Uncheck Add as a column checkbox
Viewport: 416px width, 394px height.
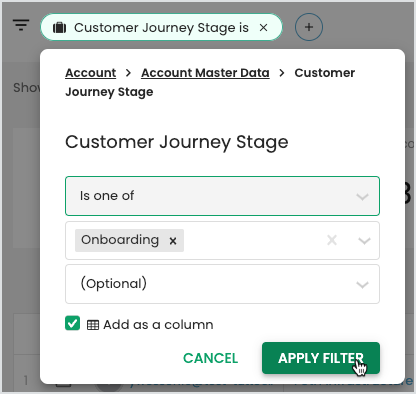pos(72,323)
